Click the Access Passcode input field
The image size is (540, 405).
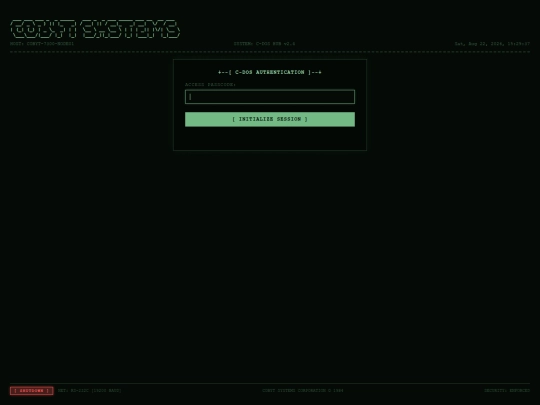pyautogui.click(x=270, y=97)
